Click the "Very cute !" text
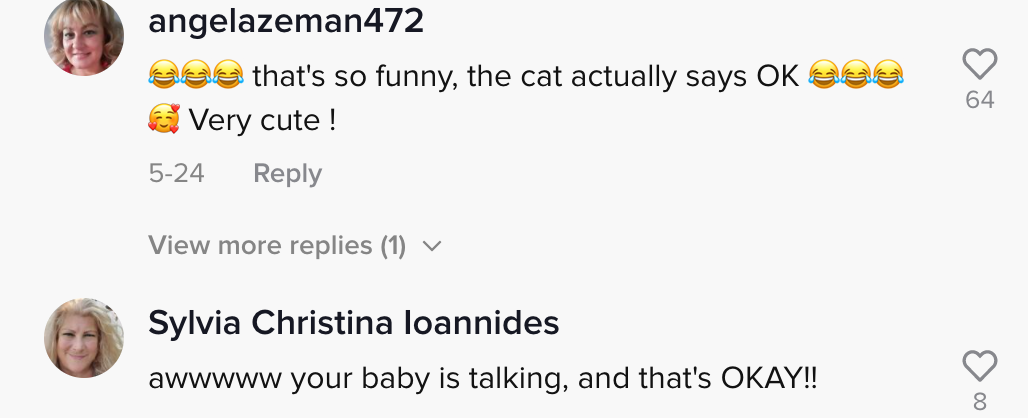The height and width of the screenshot is (418, 1028). (x=262, y=122)
